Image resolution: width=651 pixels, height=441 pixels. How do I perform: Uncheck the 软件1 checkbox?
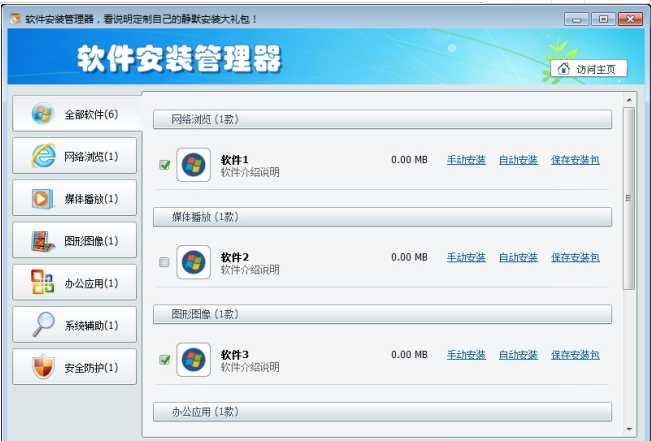(164, 165)
